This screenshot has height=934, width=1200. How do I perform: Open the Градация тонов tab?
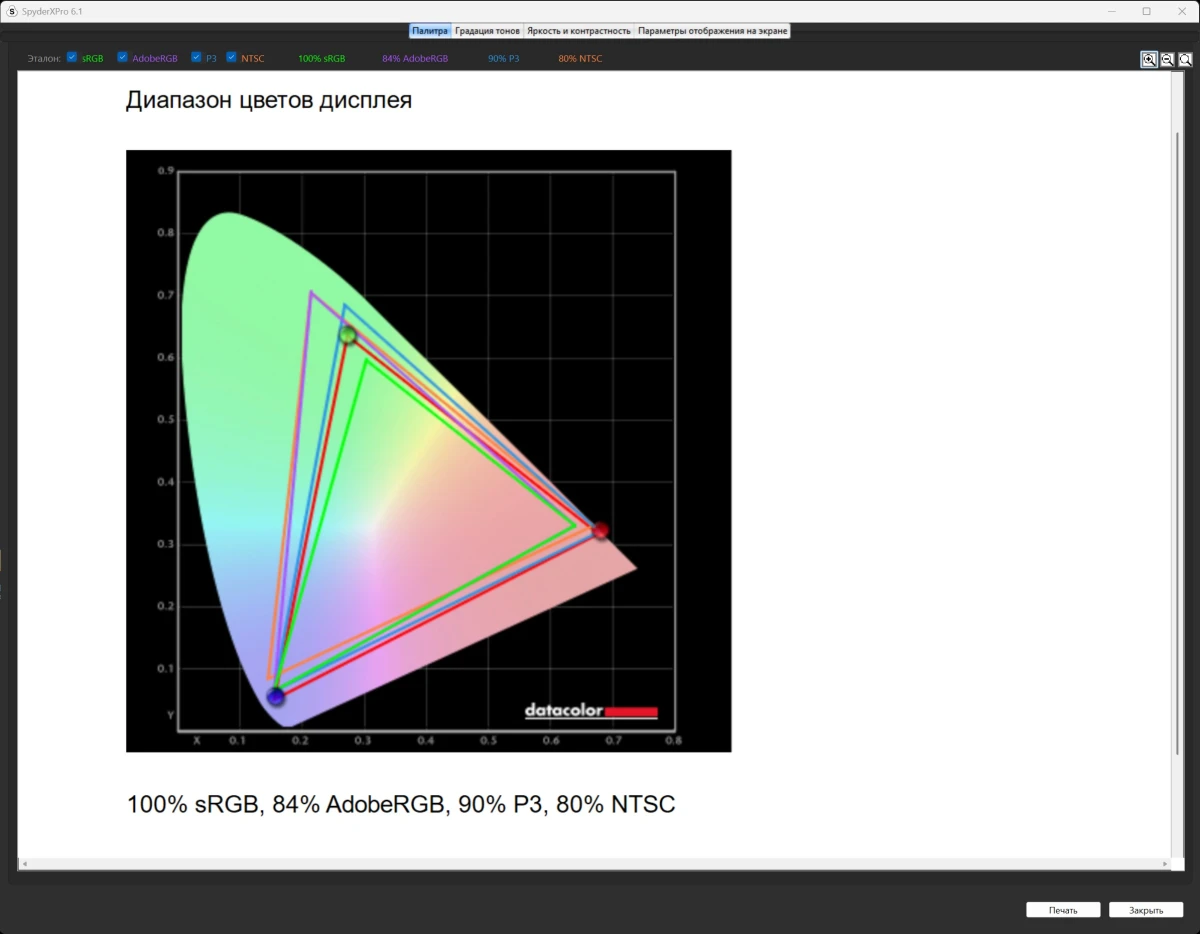point(487,31)
